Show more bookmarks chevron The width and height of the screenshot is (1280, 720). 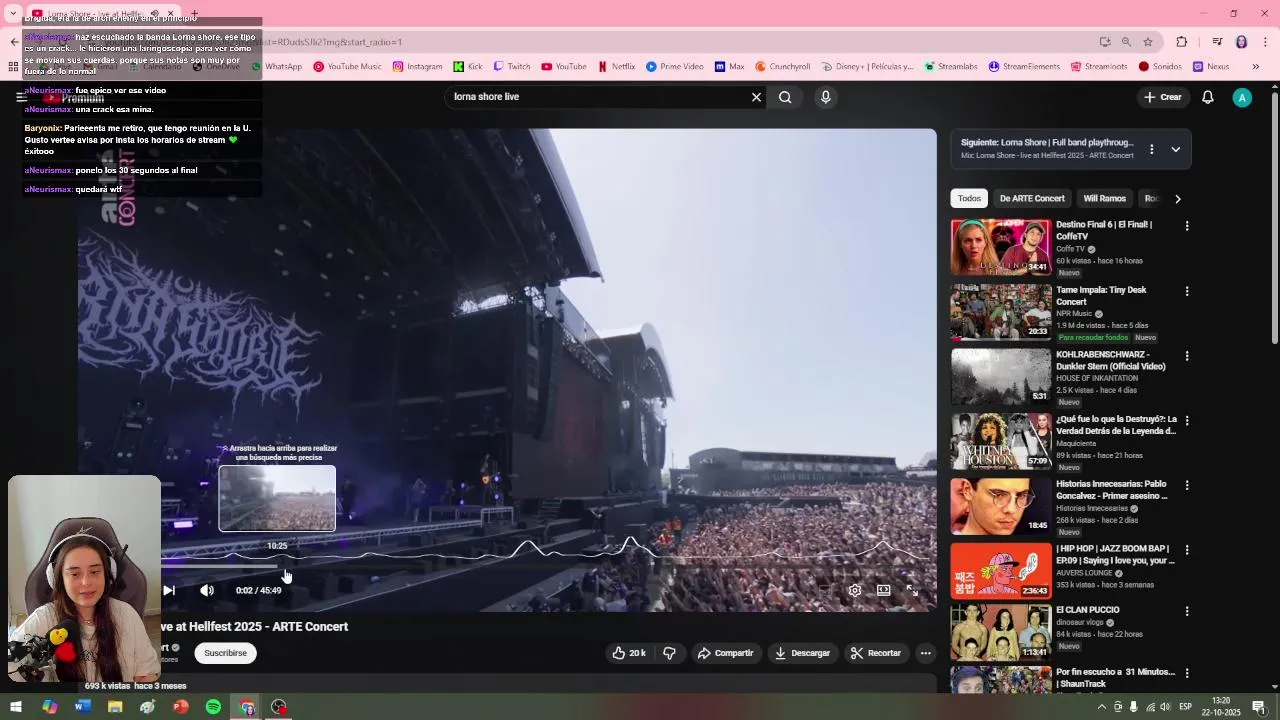1256,67
